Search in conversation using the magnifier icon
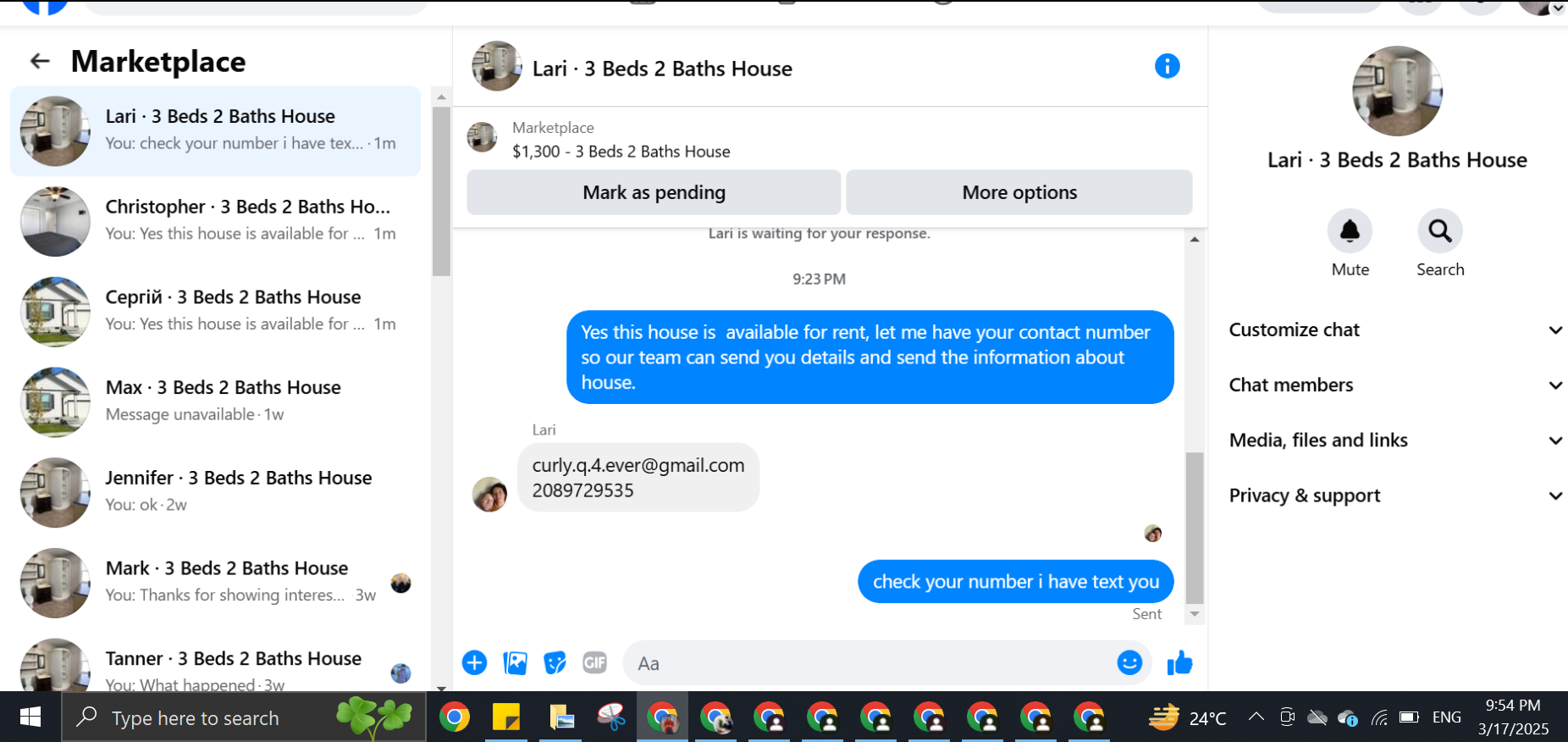The image size is (1568, 742). pyautogui.click(x=1440, y=230)
